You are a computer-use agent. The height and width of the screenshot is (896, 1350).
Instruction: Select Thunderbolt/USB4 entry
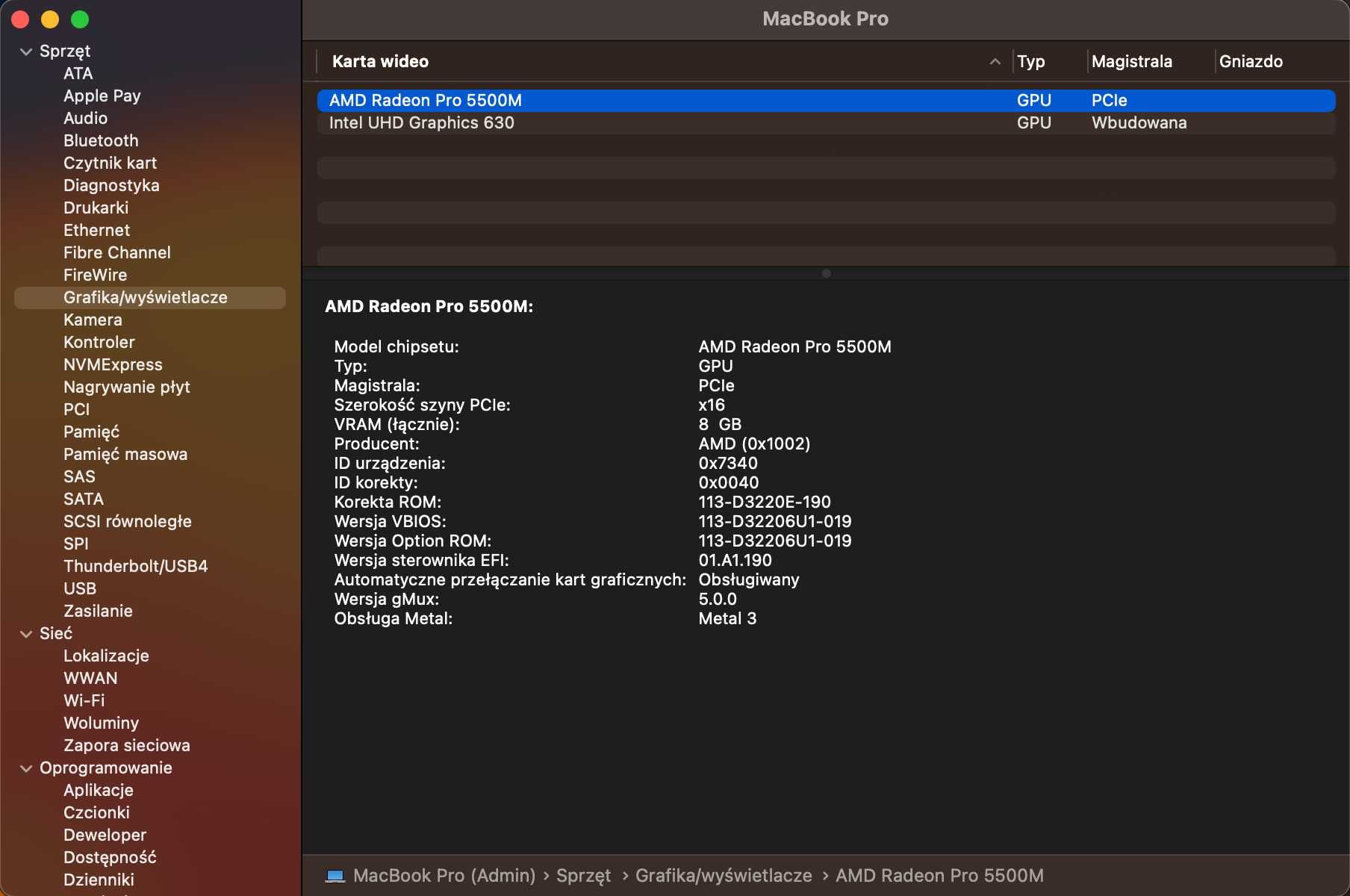click(x=136, y=566)
